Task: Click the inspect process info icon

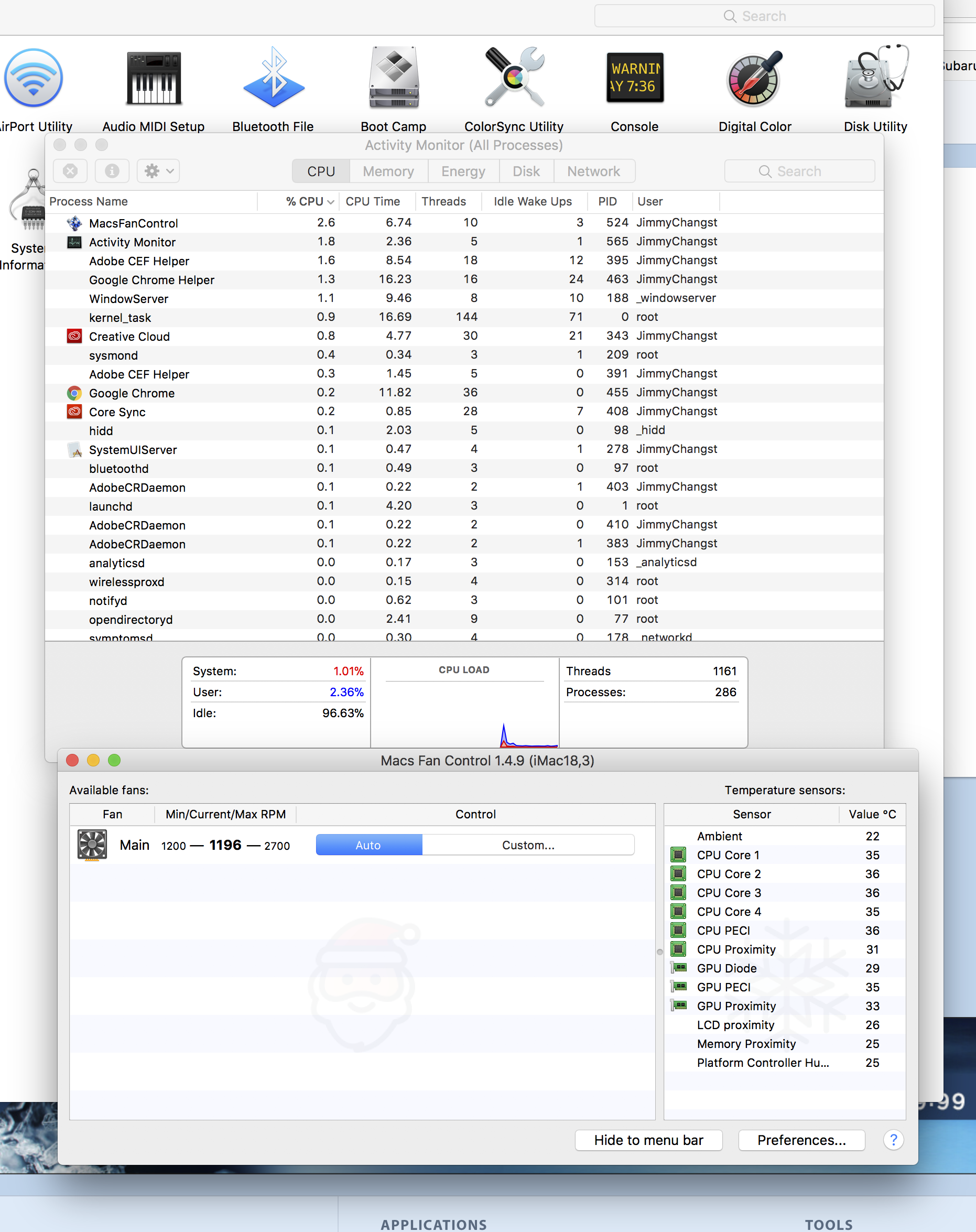Action: click(112, 171)
